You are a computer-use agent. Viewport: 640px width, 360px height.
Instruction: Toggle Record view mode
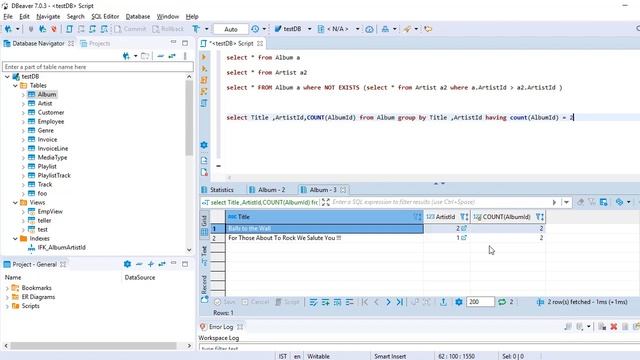[204, 289]
